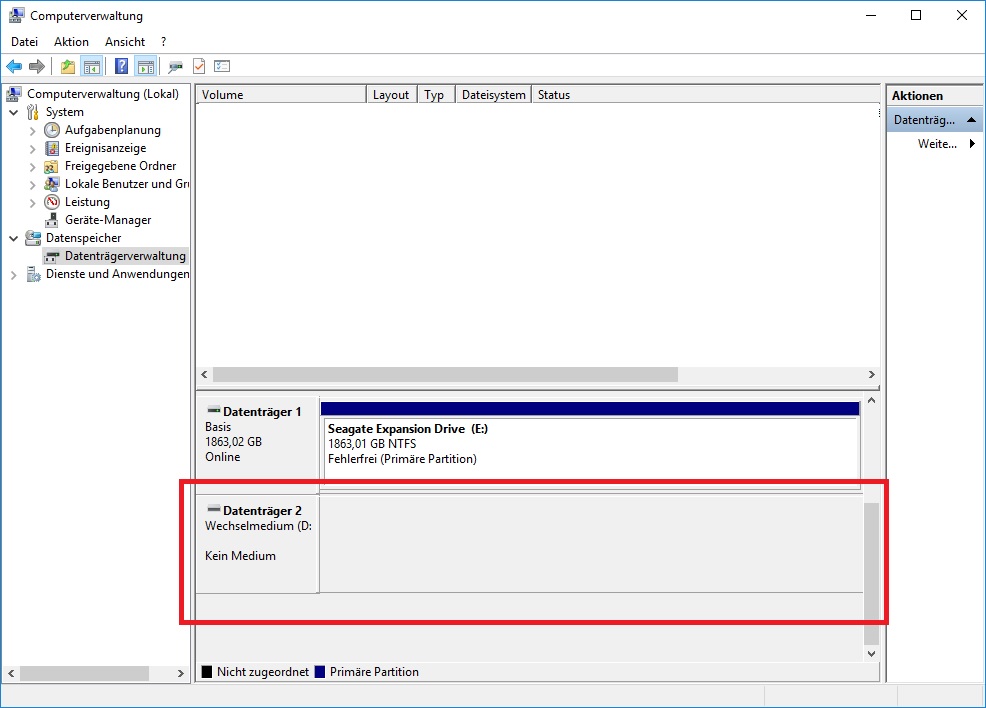Expand Dienste und Anwendungen node
The image size is (986, 708).
[14, 275]
